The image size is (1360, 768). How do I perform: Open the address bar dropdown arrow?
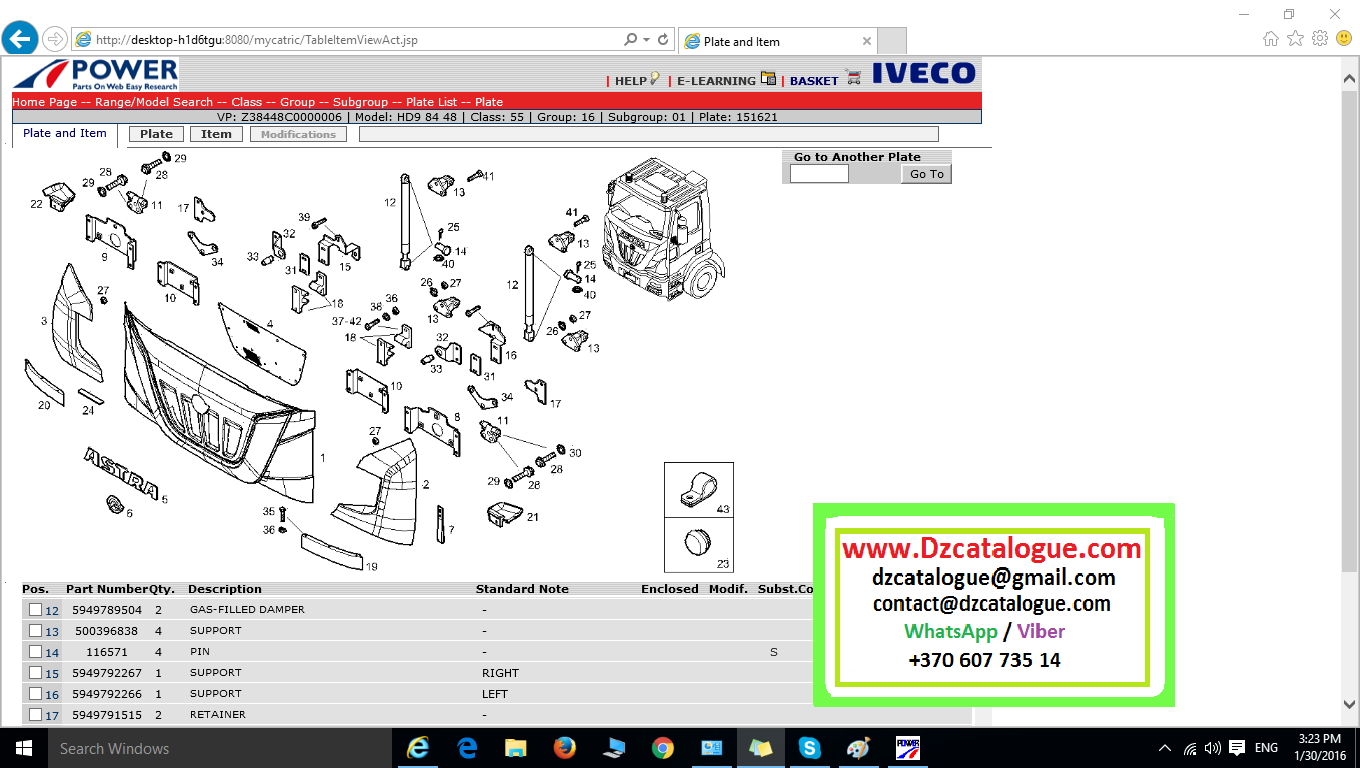click(647, 40)
